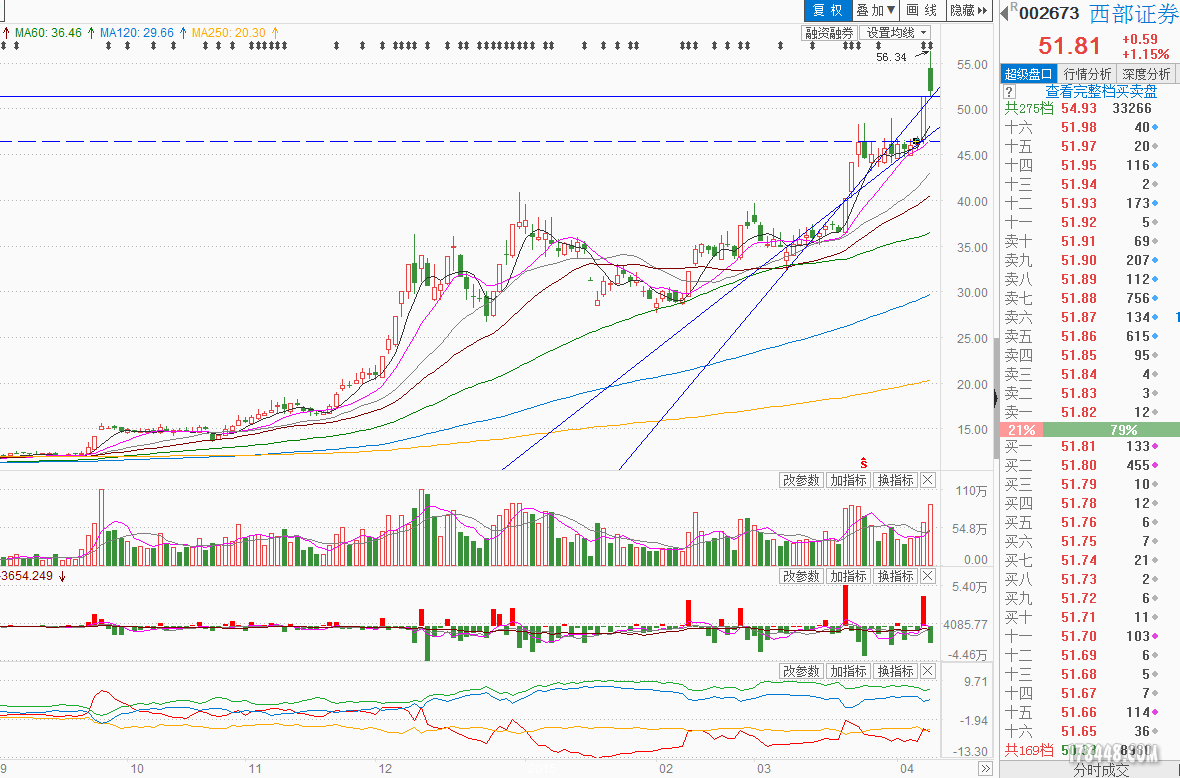Image resolution: width=1180 pixels, height=778 pixels.
Task: Click the current price 51.81 header
Action: [x=1069, y=46]
